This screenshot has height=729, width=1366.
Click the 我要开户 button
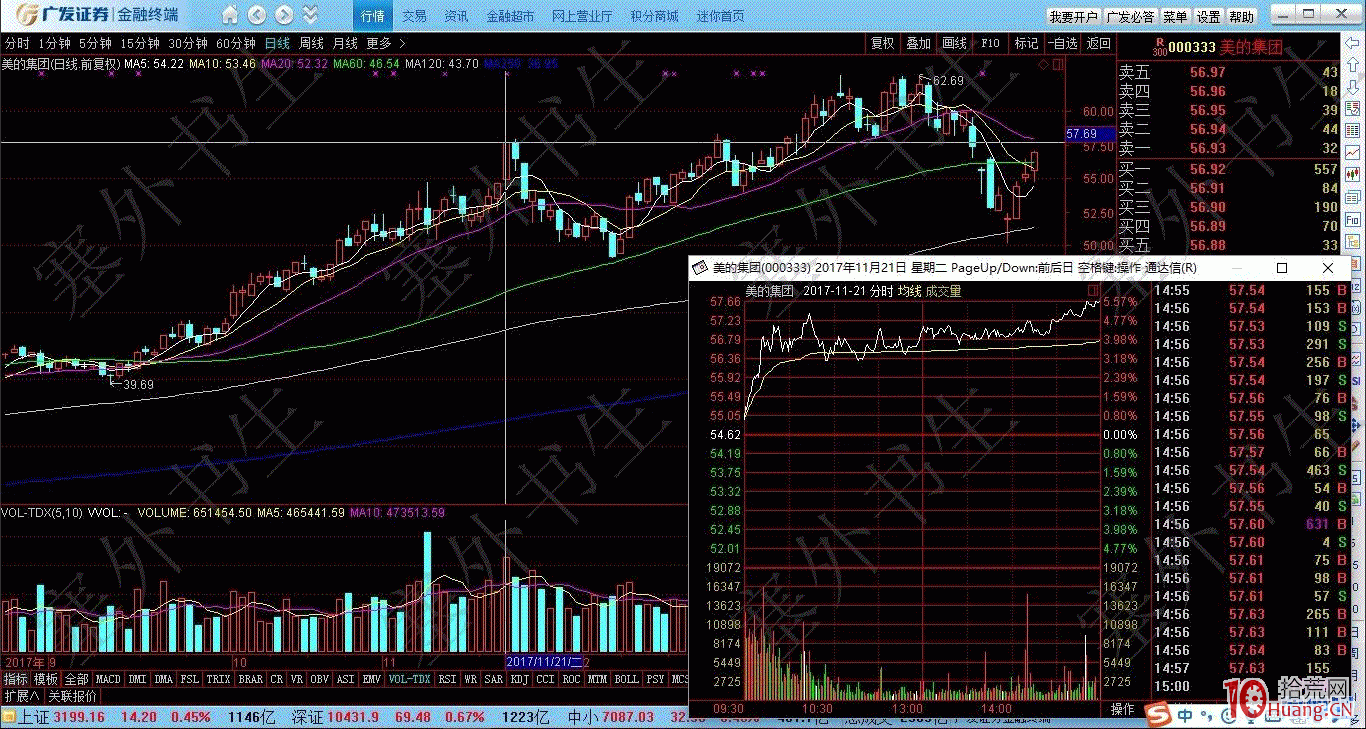1074,17
